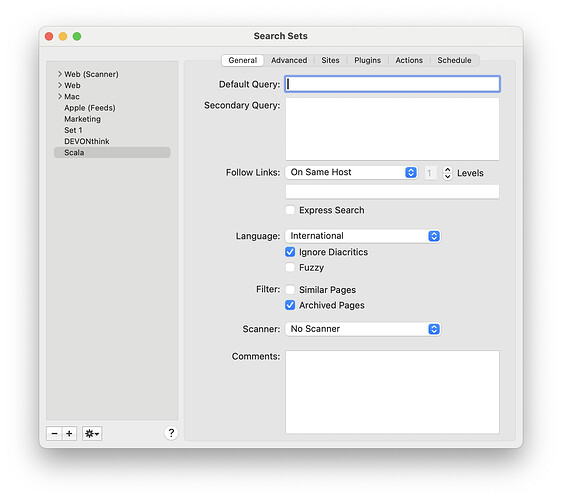562x500 pixels.
Task: Open the Follow Links dropdown
Action: coord(351,172)
